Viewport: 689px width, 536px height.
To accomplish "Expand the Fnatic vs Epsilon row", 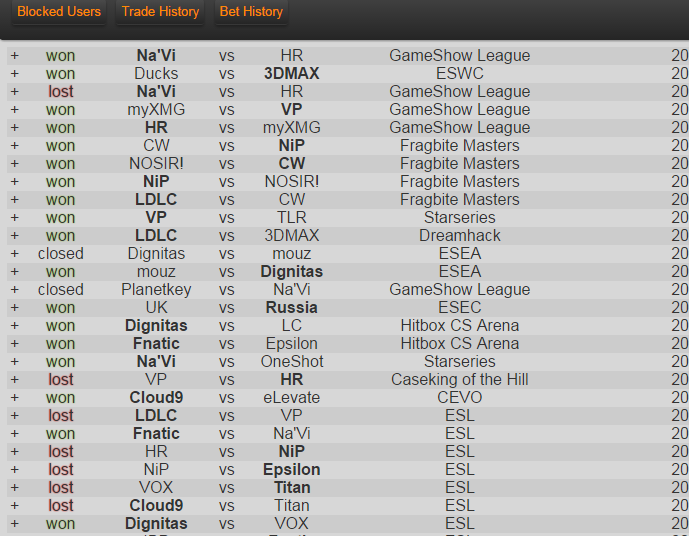I will click(15, 344).
